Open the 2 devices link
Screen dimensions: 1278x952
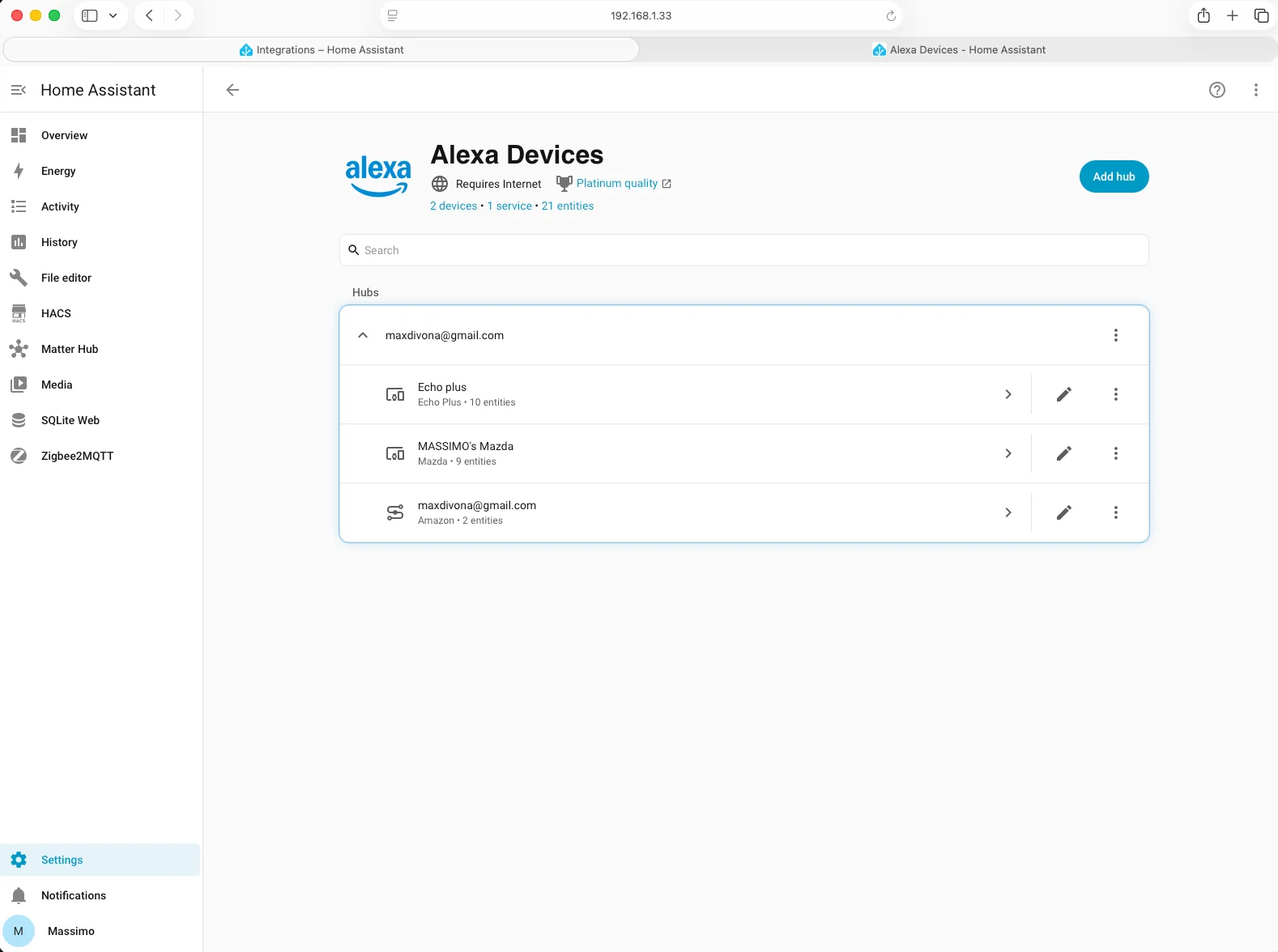454,206
